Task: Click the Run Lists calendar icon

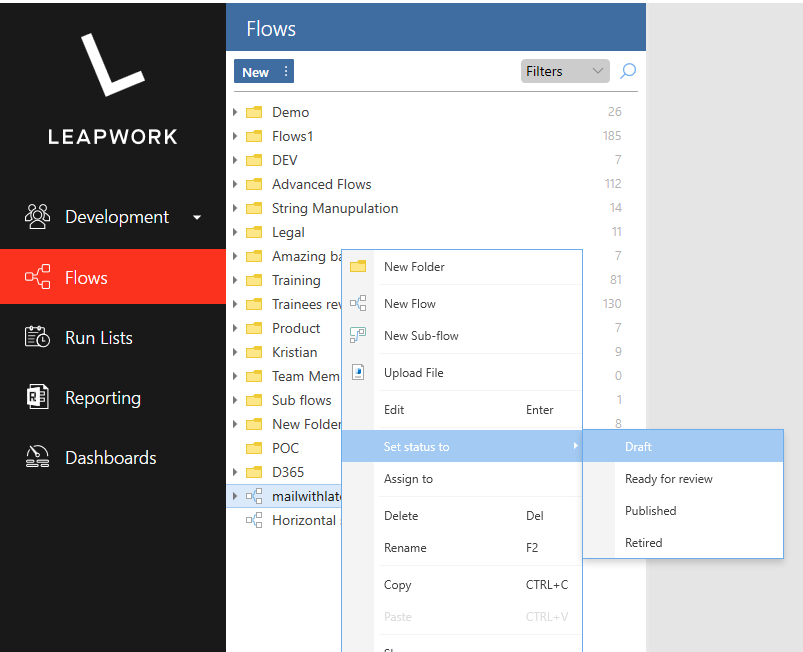Action: 37,337
